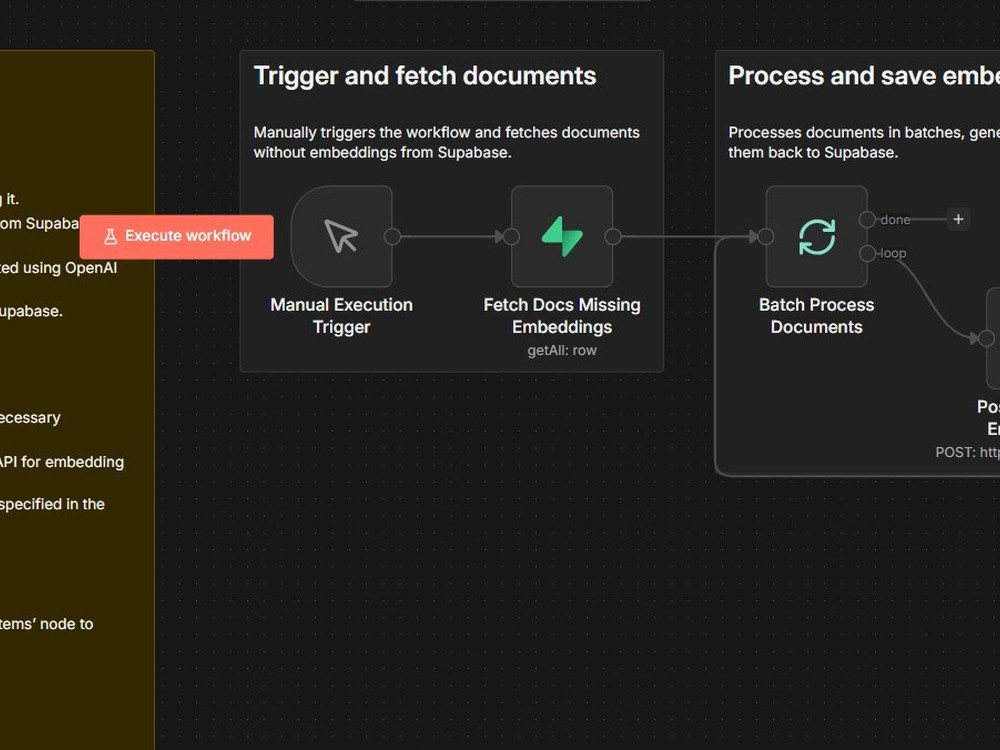The image size is (1000, 750).
Task: Click the 'using OpenAI' text in yellow note
Action: point(70,268)
